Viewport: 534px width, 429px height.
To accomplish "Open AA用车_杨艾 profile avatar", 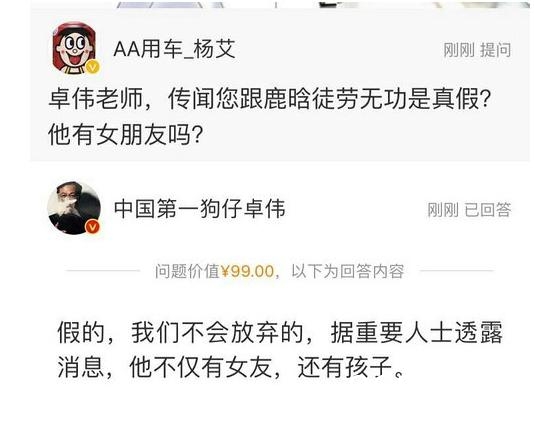I will 75,48.
